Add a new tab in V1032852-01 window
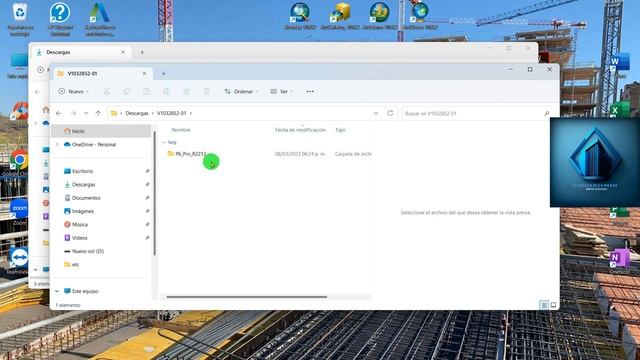 point(163,74)
